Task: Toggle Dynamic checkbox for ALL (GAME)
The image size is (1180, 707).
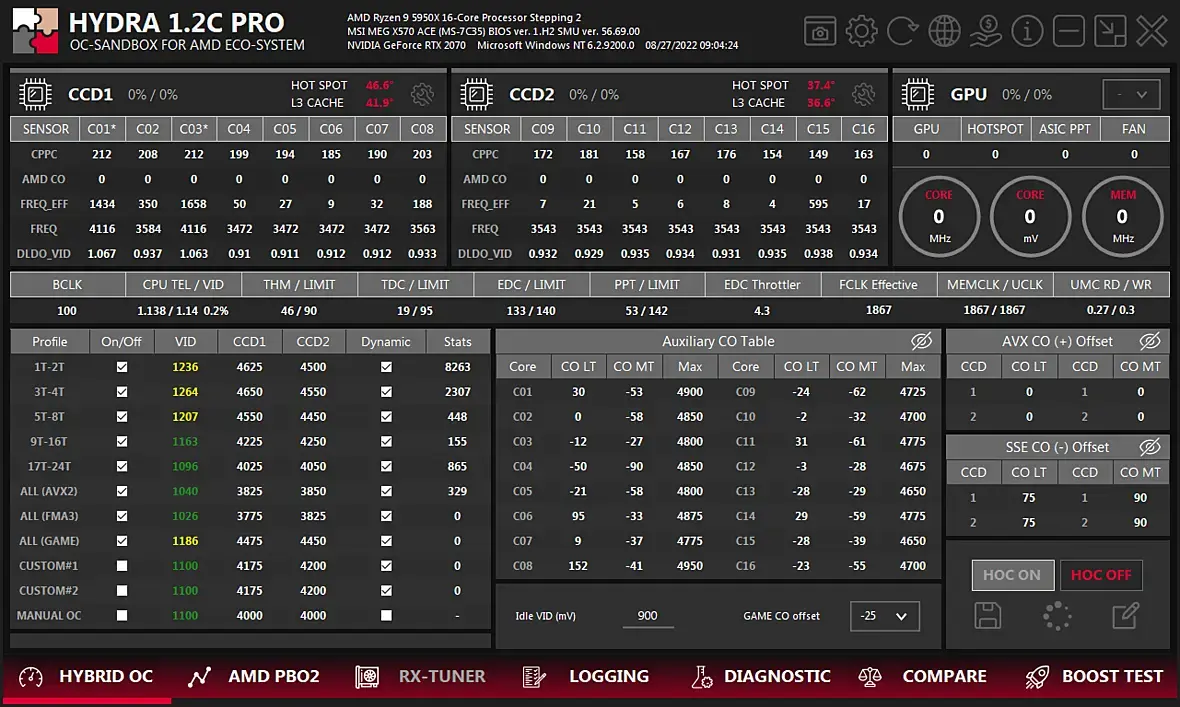Action: pyautogui.click(x=386, y=541)
